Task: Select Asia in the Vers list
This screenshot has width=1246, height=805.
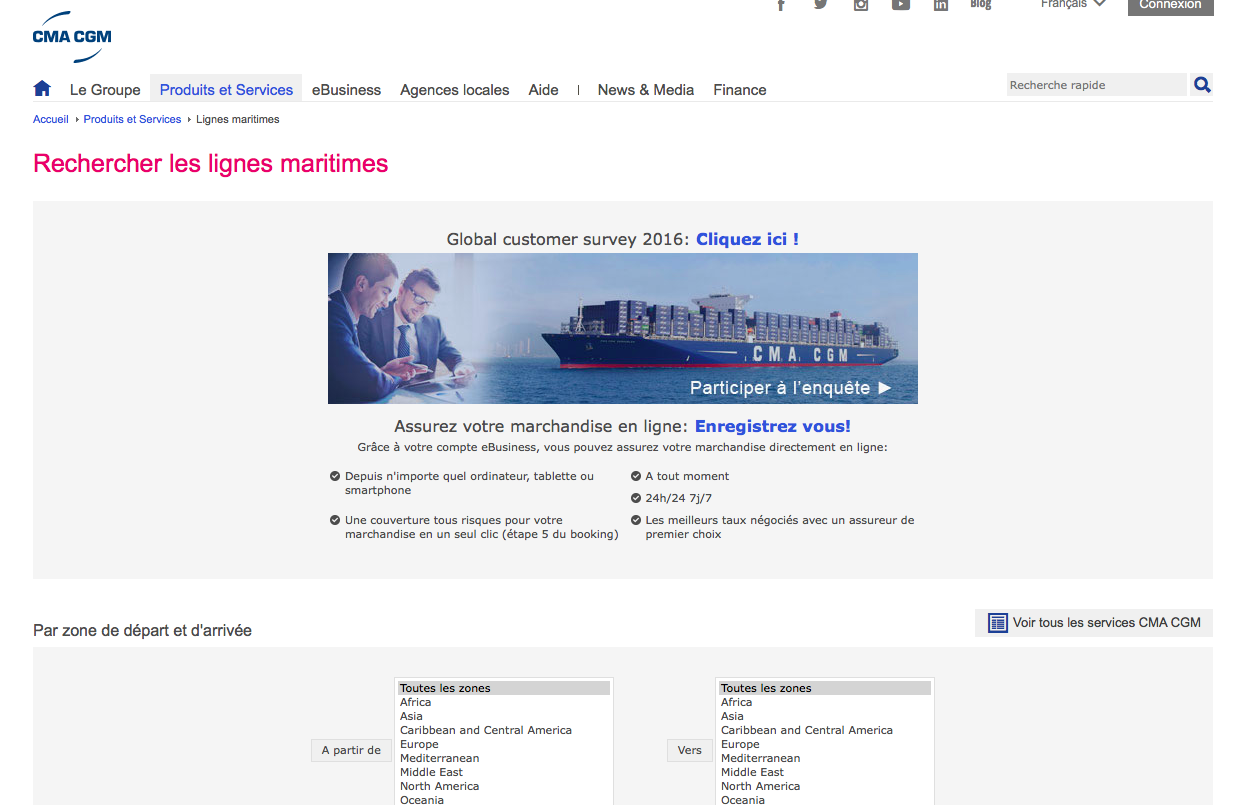Action: click(x=825, y=716)
